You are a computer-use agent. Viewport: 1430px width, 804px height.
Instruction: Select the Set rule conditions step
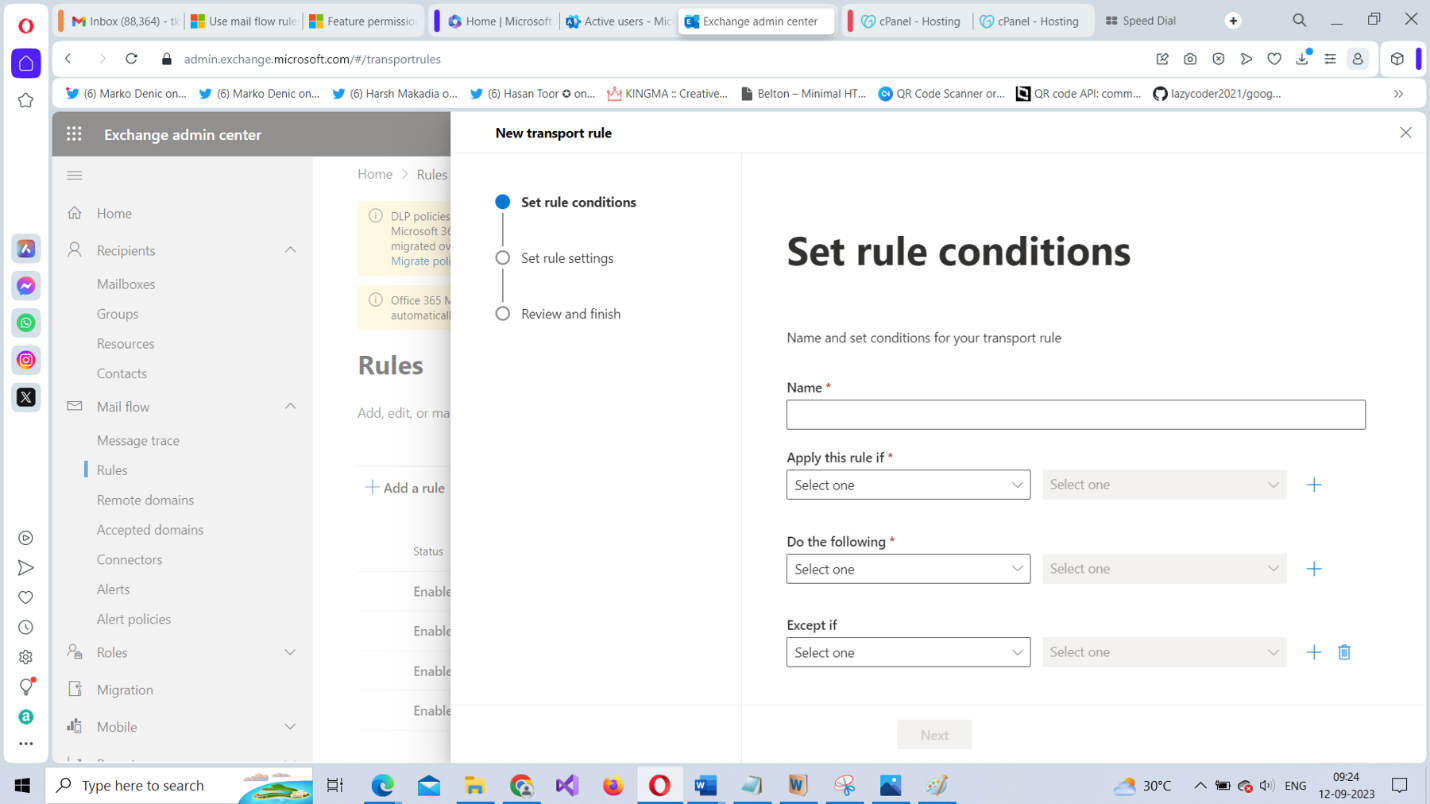pos(577,202)
